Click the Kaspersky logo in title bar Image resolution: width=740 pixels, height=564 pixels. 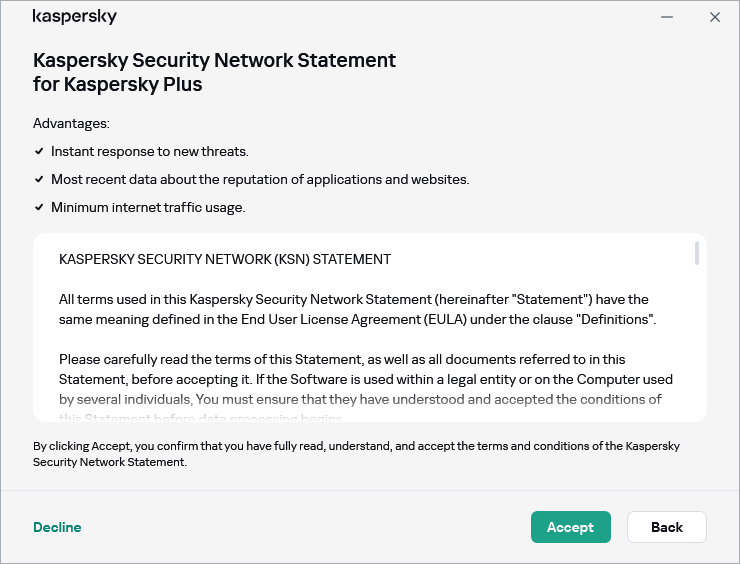click(74, 17)
